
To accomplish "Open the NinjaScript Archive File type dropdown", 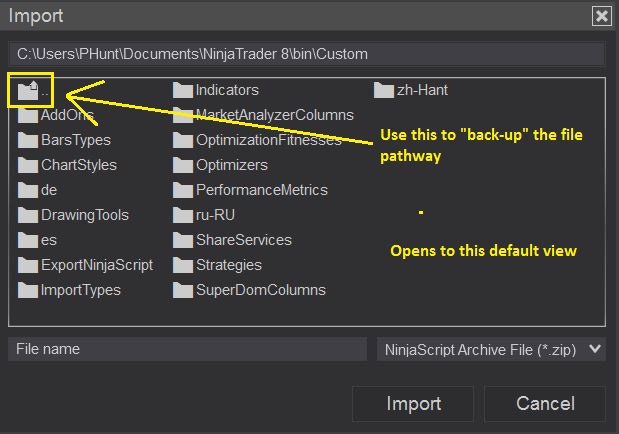I will point(492,349).
